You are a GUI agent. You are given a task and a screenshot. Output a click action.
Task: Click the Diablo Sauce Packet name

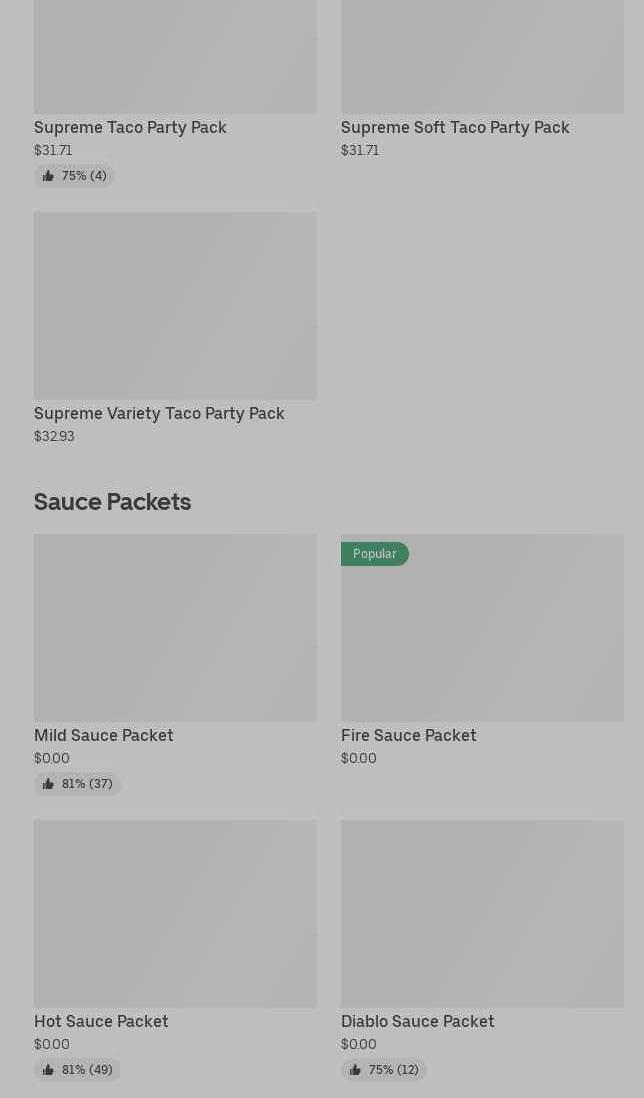pyautogui.click(x=417, y=1021)
